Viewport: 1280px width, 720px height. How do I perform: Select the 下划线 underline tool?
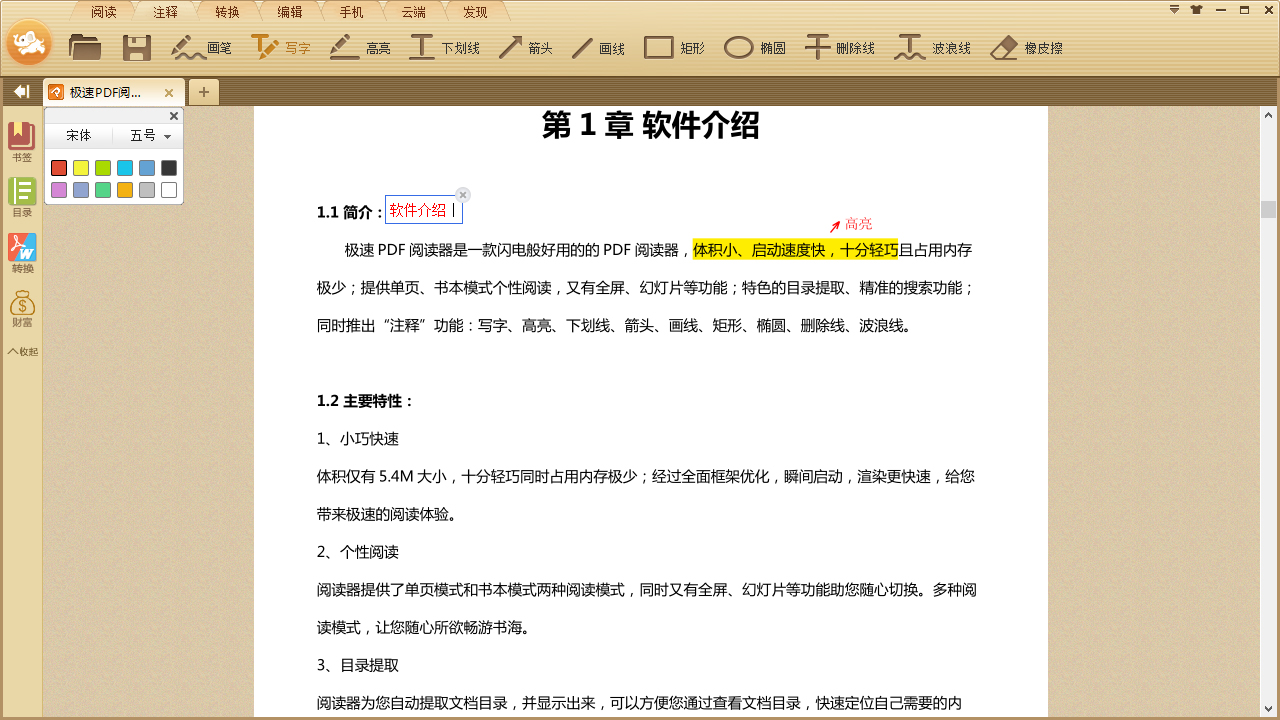click(x=443, y=46)
